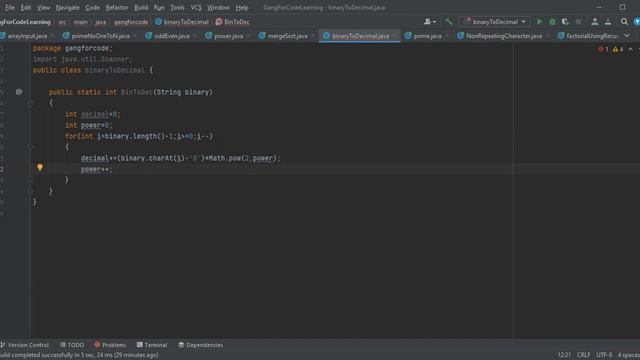This screenshot has width=640, height=360.
Task: Click the grey Stop square icon
Action: pyautogui.click(x=578, y=22)
